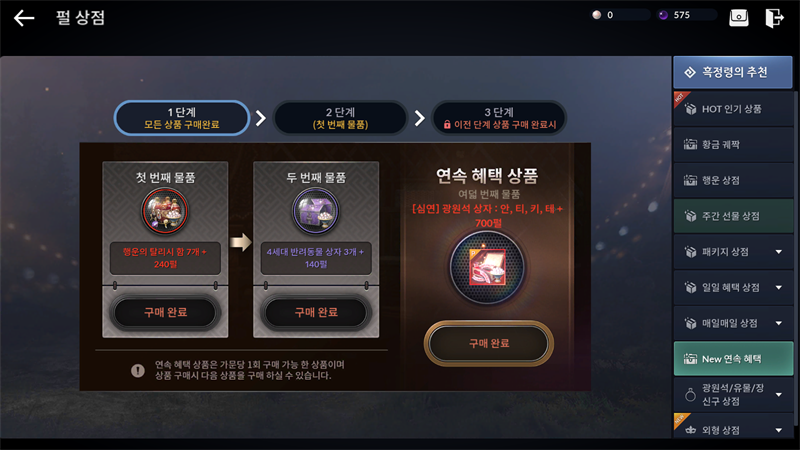Tap the purple pearl currency icon
Viewport: 800px width, 450px height.
(663, 15)
